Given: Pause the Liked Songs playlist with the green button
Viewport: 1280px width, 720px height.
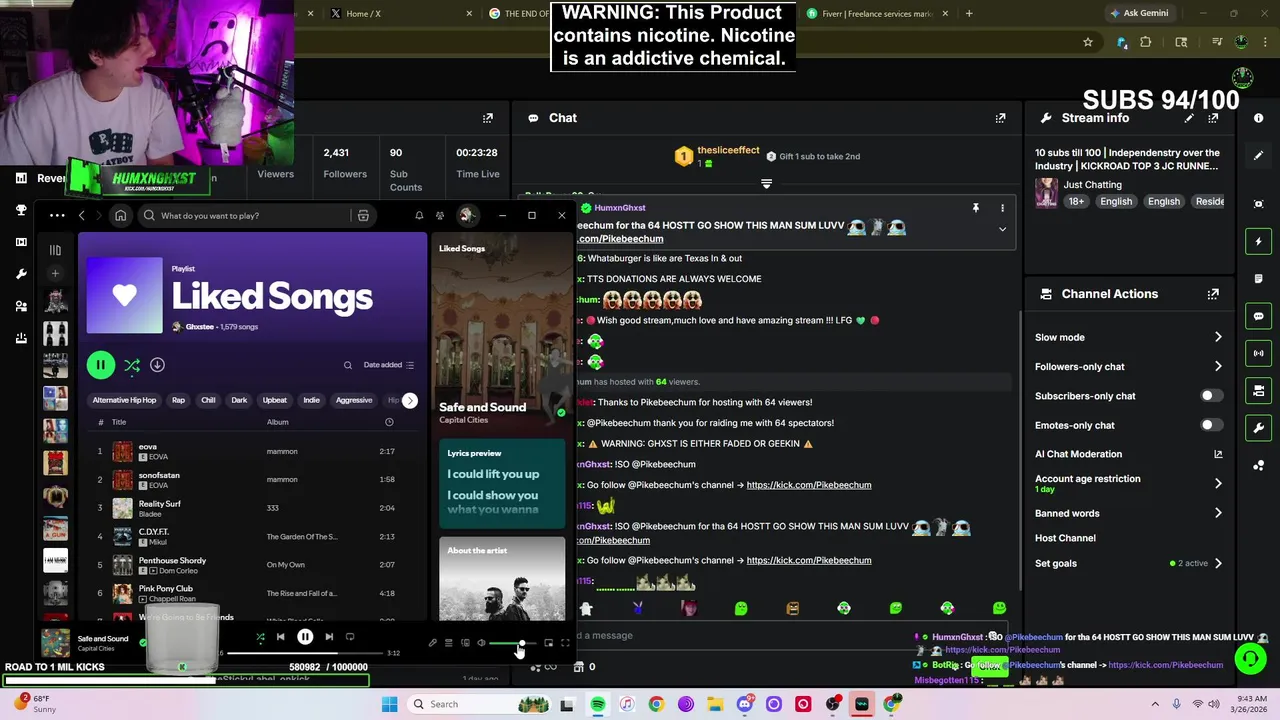Looking at the screenshot, I should 100,365.
